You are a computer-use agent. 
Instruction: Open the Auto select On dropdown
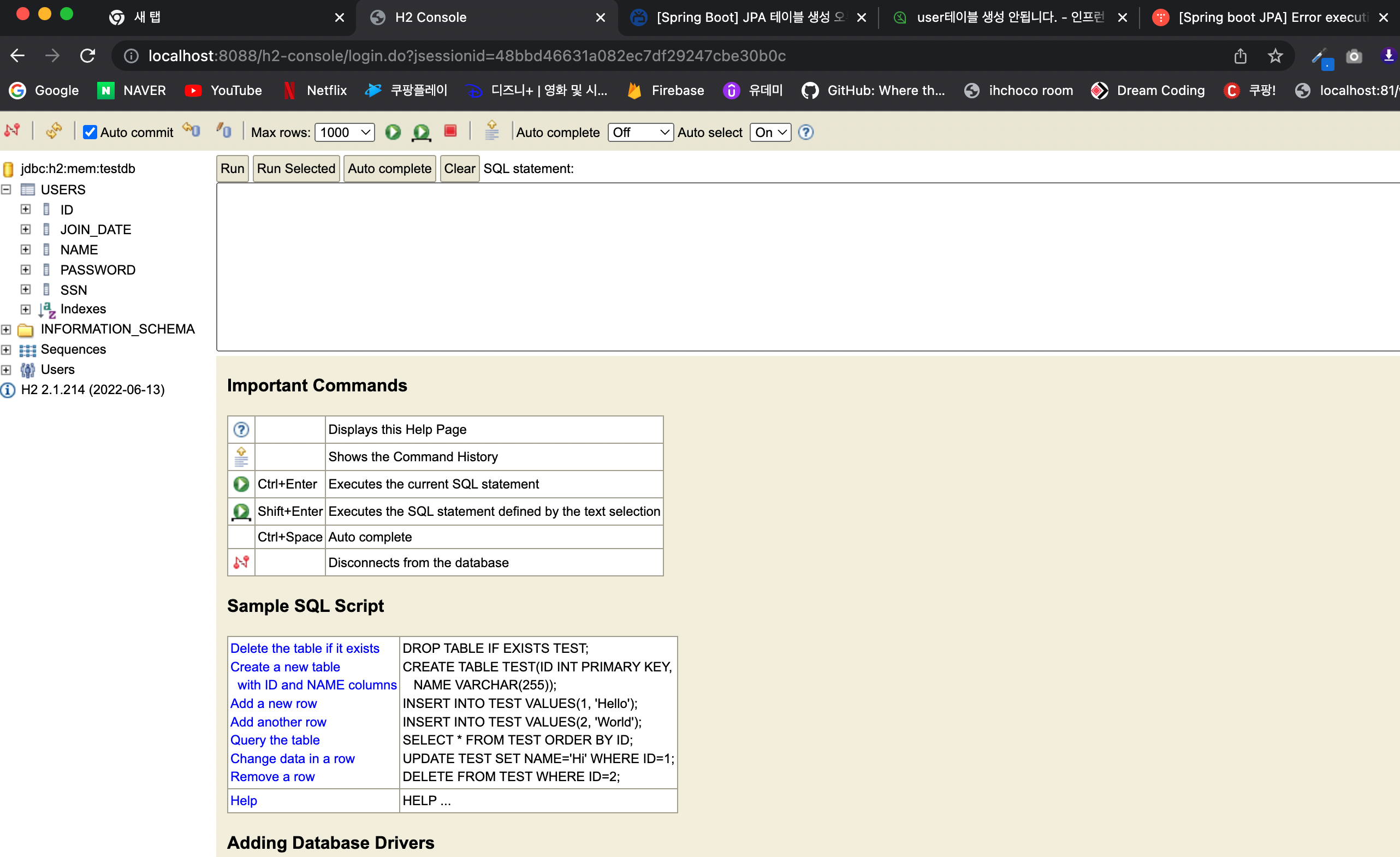pos(770,132)
